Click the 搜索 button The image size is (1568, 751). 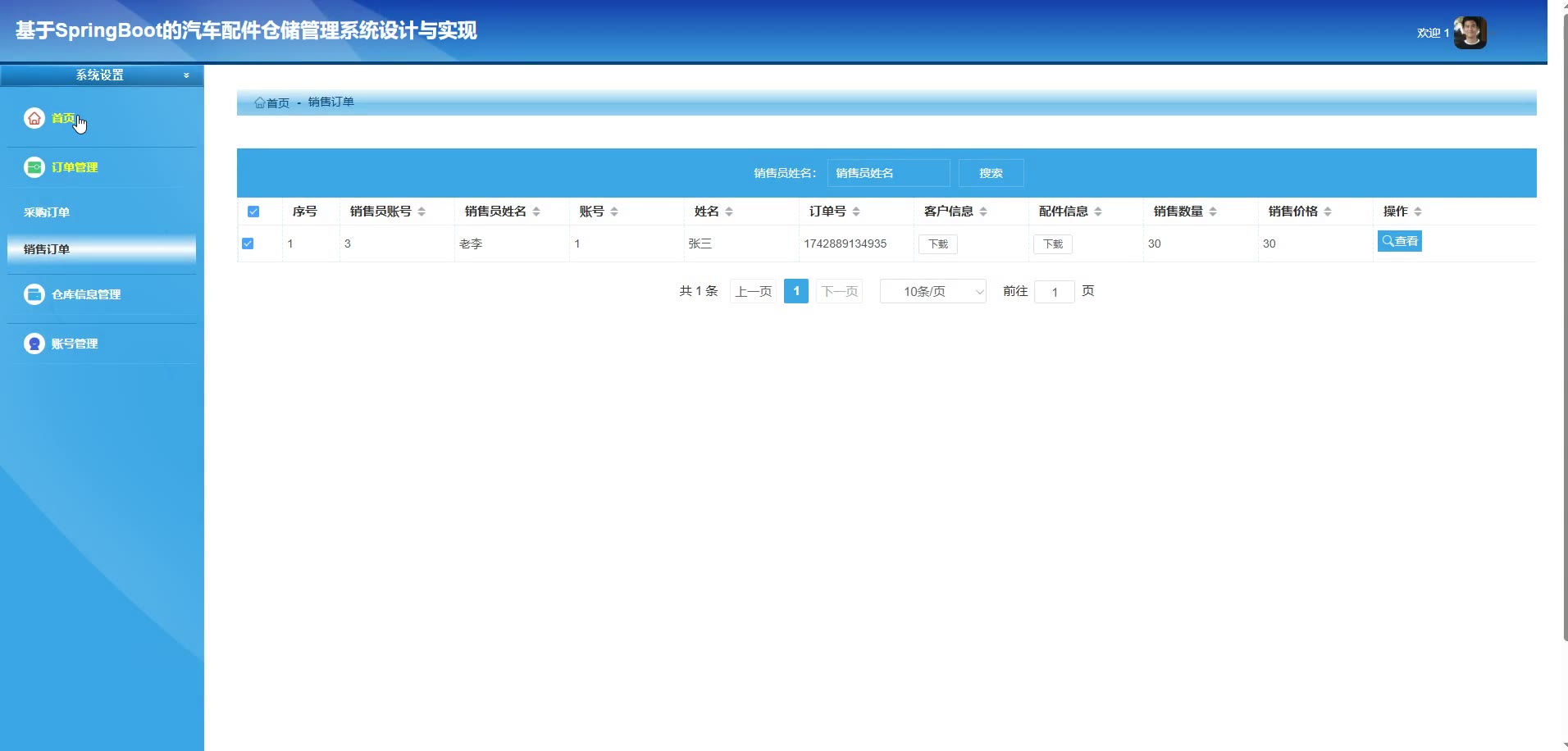click(991, 173)
